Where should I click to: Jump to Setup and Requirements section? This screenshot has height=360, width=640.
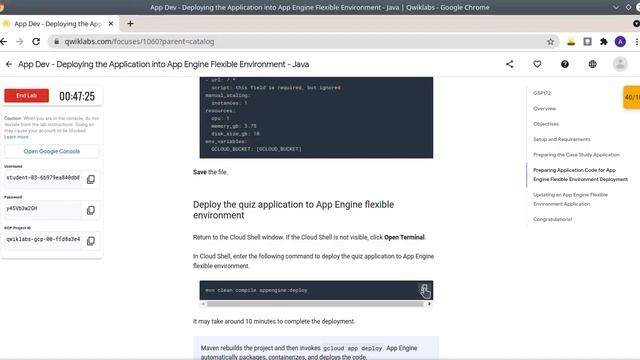click(x=562, y=139)
